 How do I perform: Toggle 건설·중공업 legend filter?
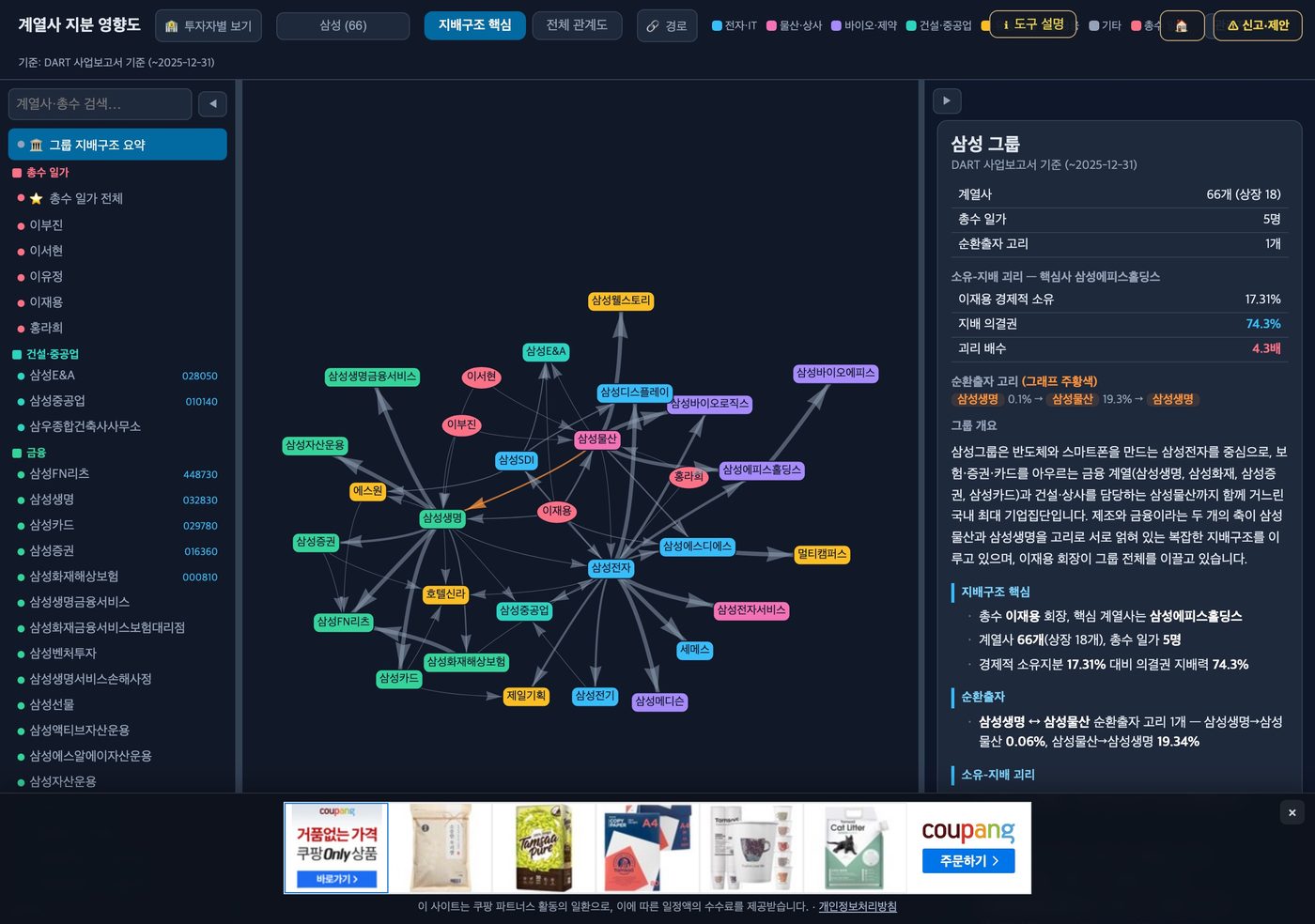938,25
